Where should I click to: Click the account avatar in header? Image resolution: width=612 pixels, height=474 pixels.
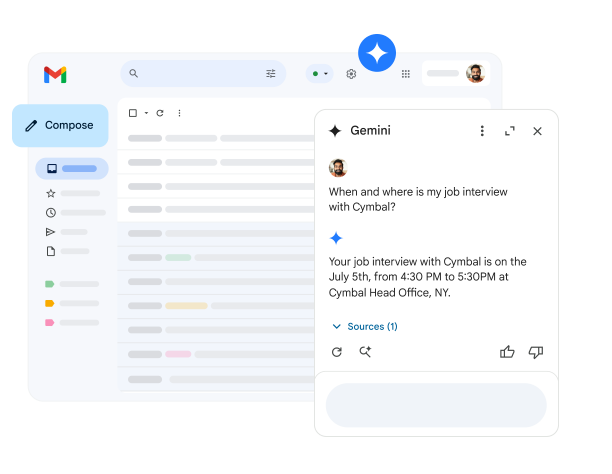point(475,73)
